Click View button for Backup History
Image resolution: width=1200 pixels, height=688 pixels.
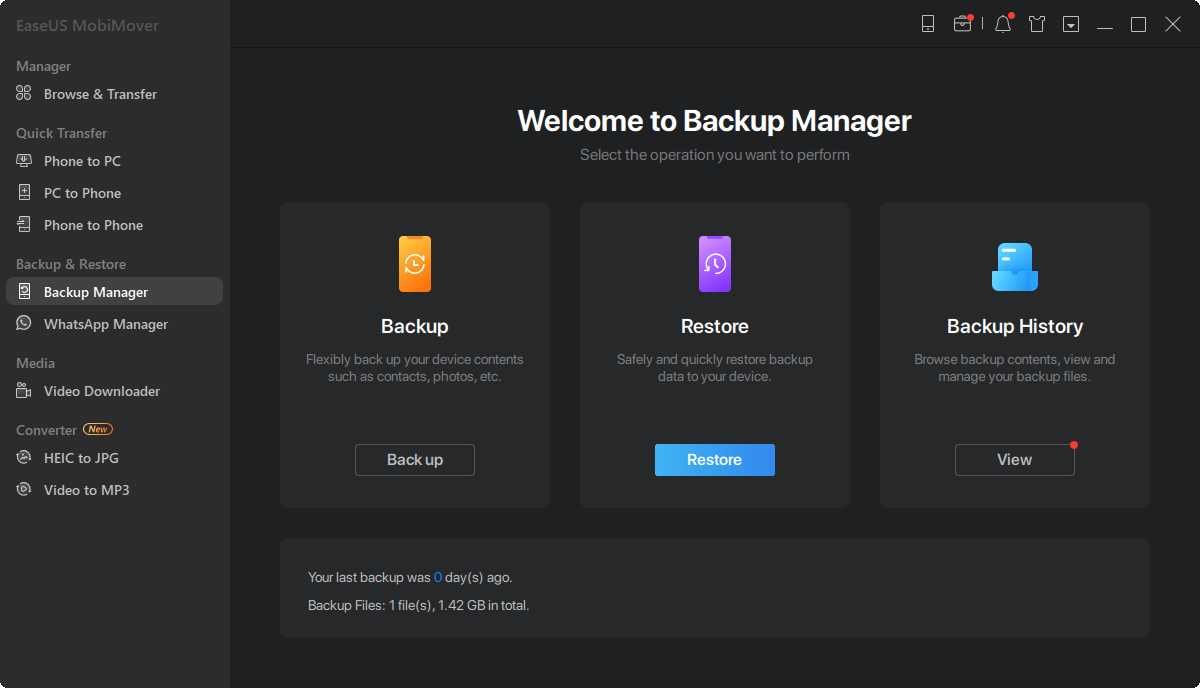pos(1014,460)
